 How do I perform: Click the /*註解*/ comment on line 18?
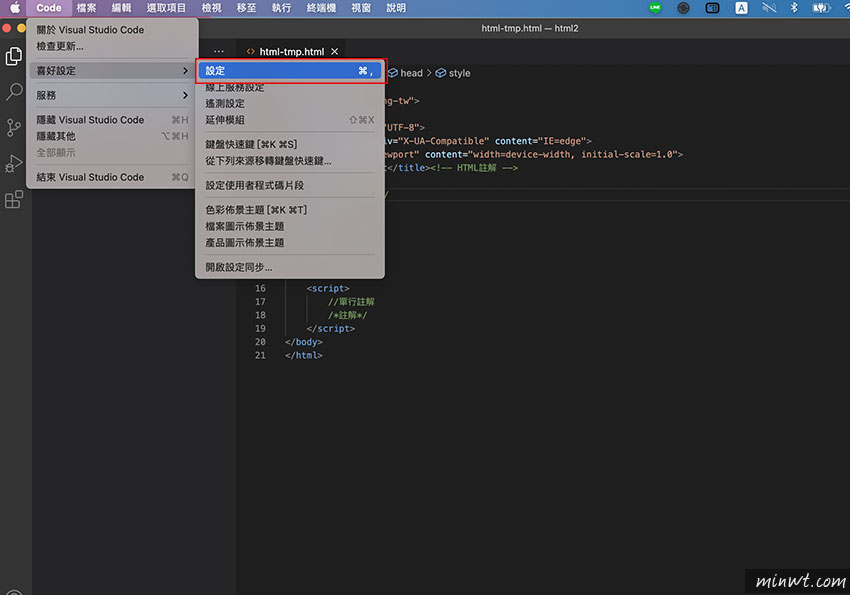[347, 315]
